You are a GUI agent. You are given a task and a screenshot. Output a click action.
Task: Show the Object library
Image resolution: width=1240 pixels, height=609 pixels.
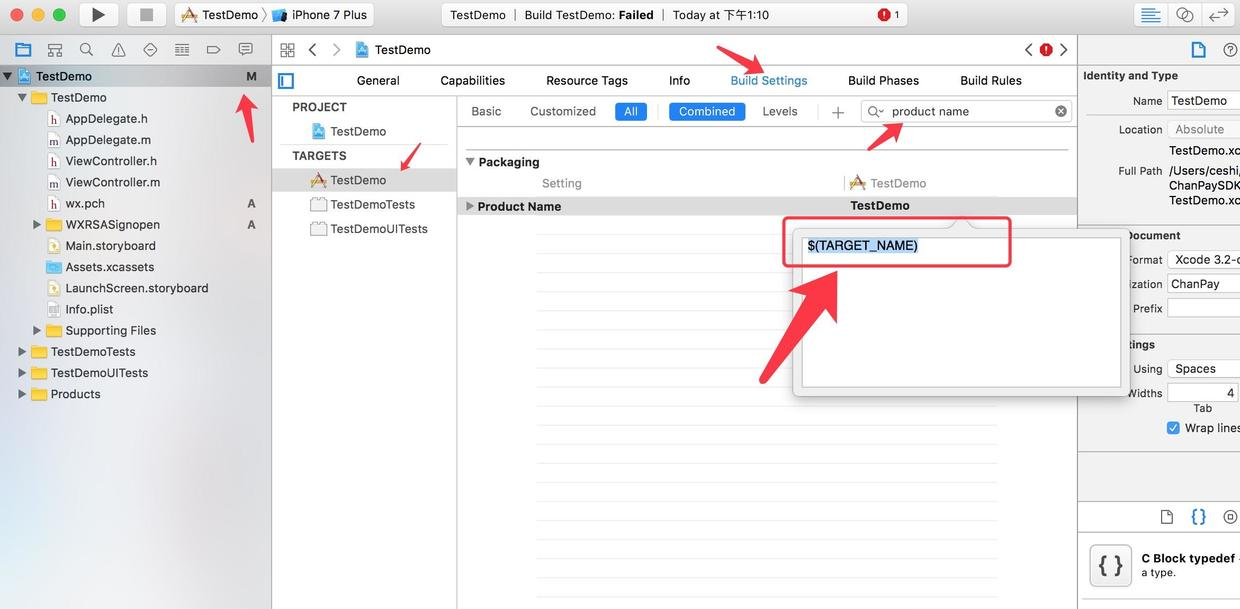click(1230, 517)
